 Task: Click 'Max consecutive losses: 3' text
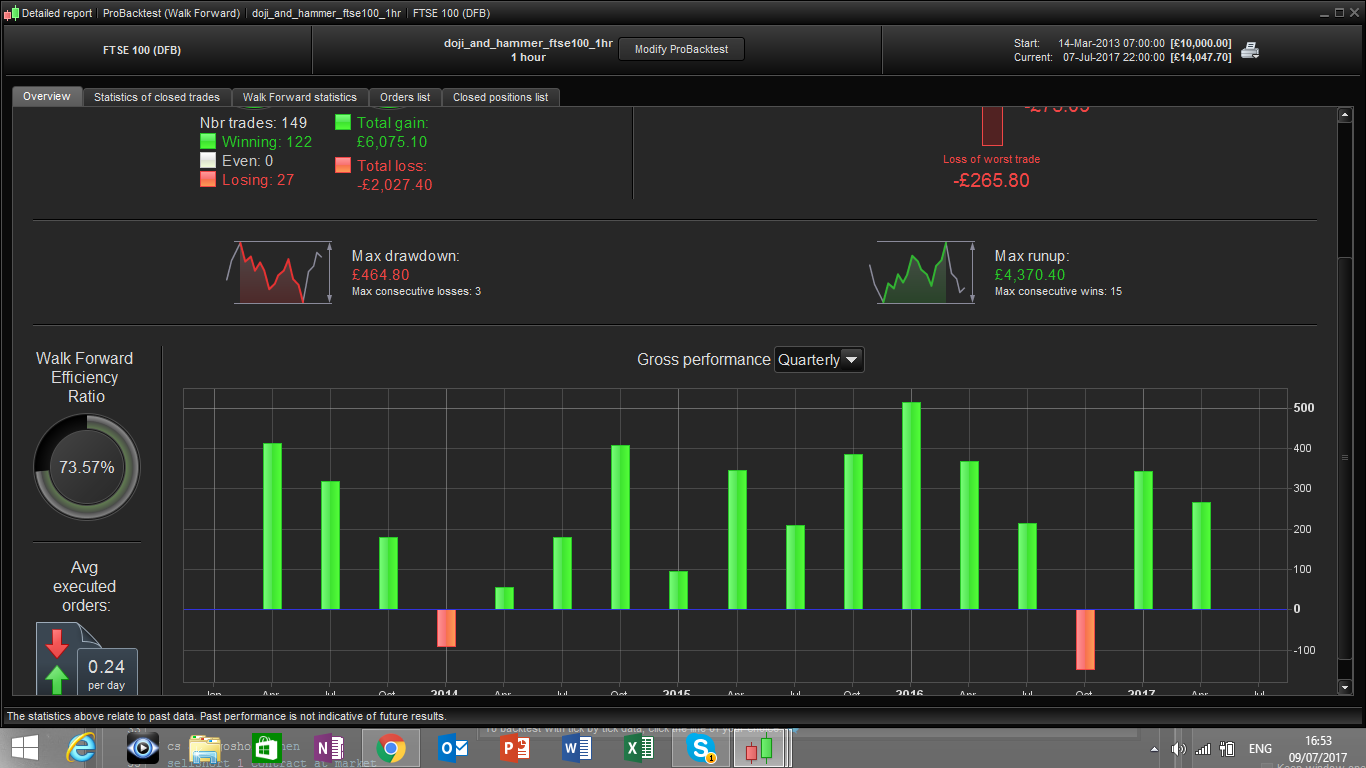[416, 292]
